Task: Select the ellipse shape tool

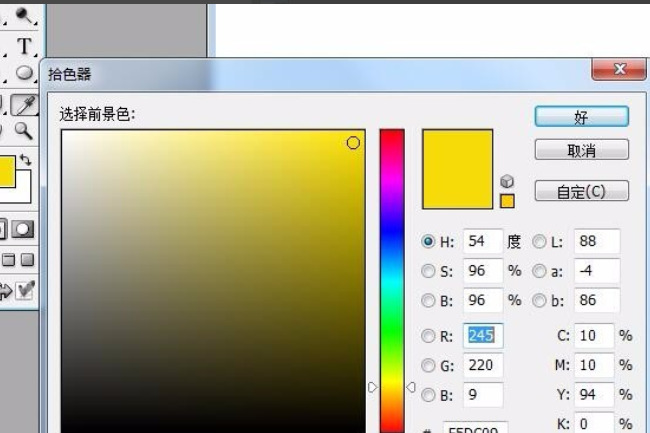Action: tap(24, 74)
